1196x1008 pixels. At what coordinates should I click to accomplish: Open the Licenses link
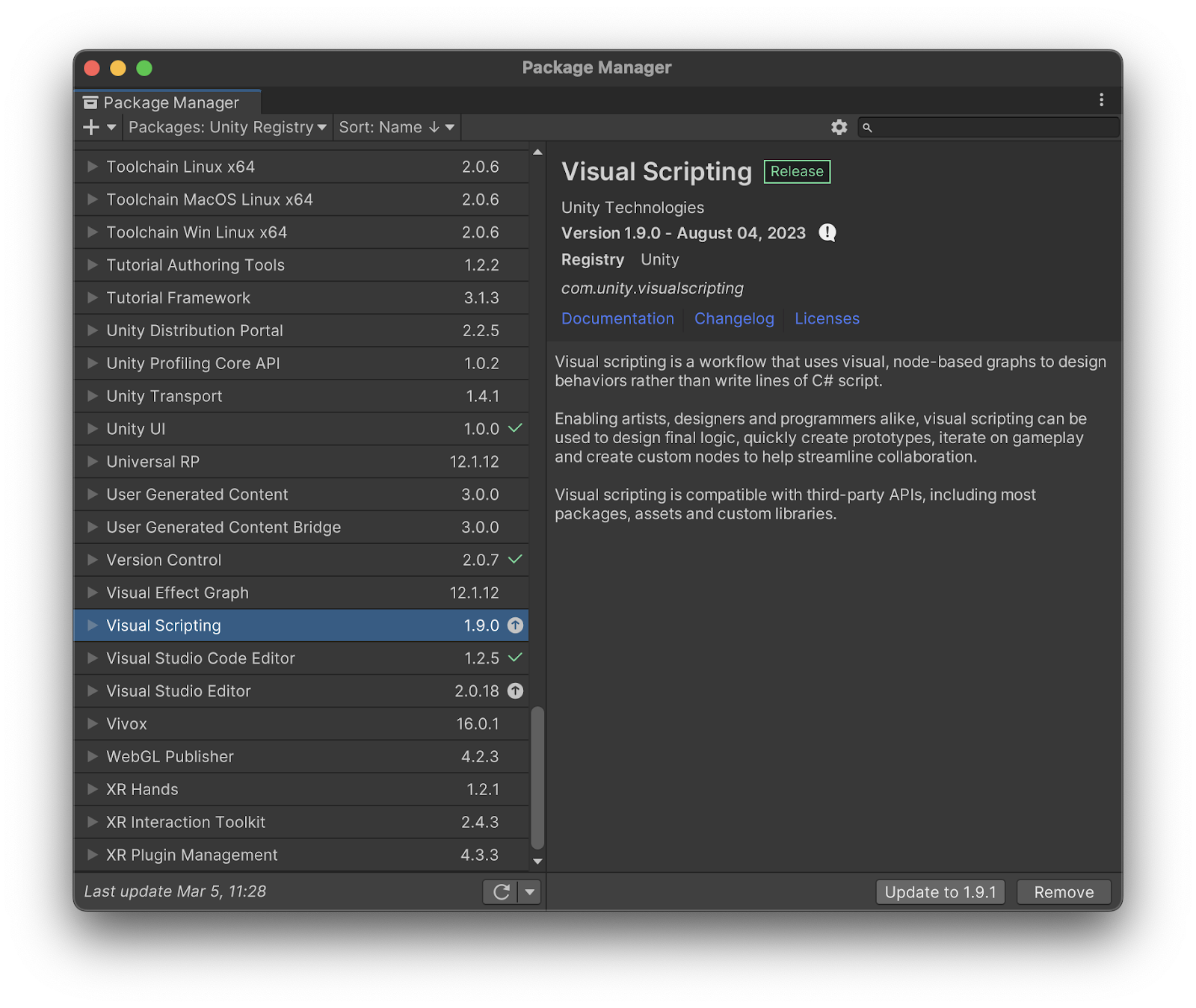click(827, 318)
